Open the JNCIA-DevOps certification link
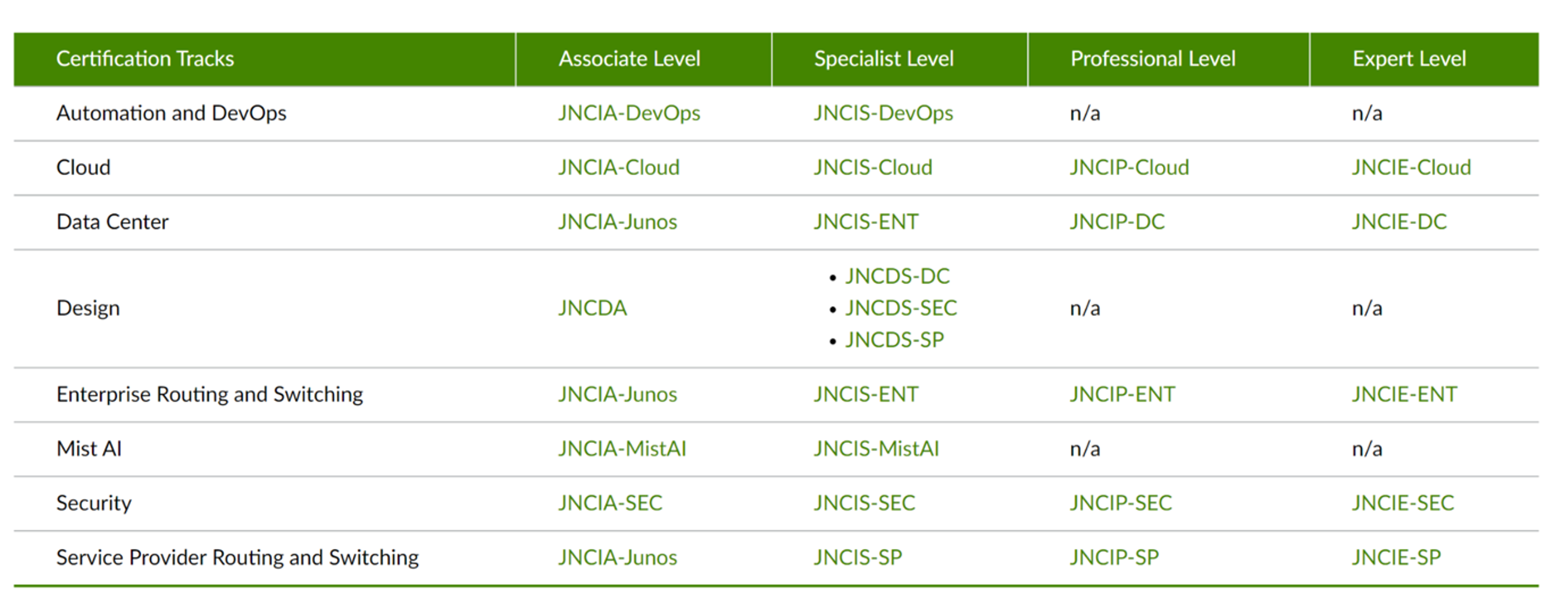The width and height of the screenshot is (1568, 614). point(629,113)
